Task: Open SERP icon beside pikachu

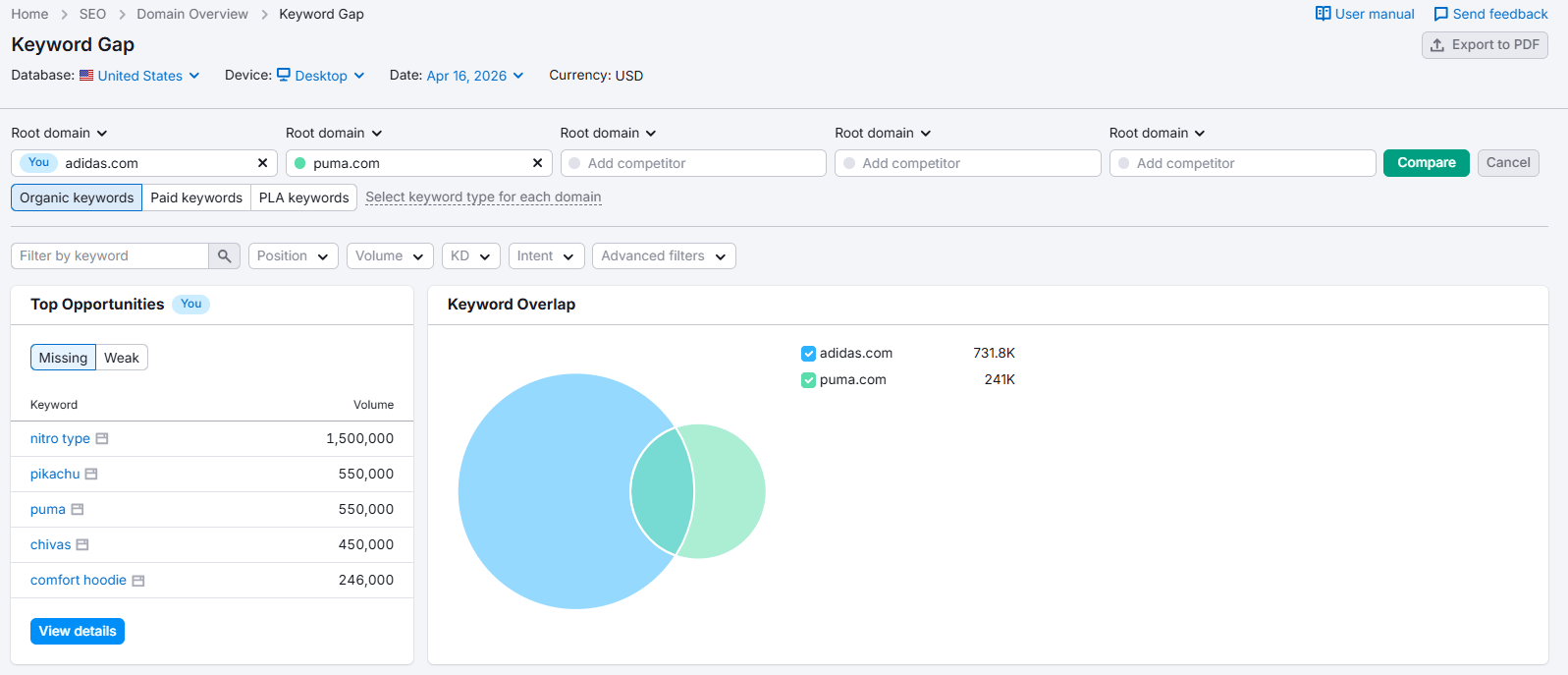Action: click(x=91, y=475)
